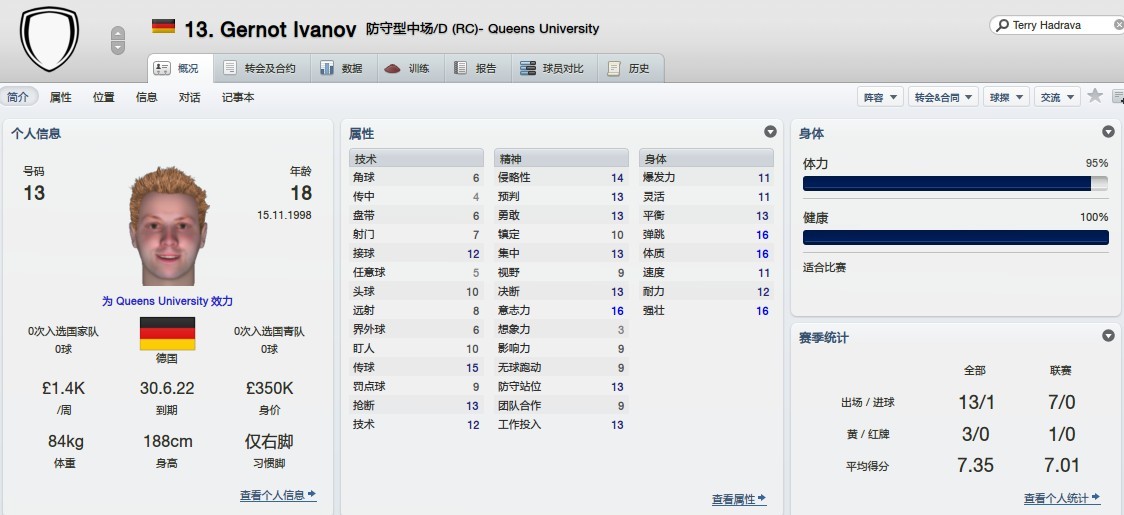Toggle the favorite star icon

click(x=1095, y=95)
